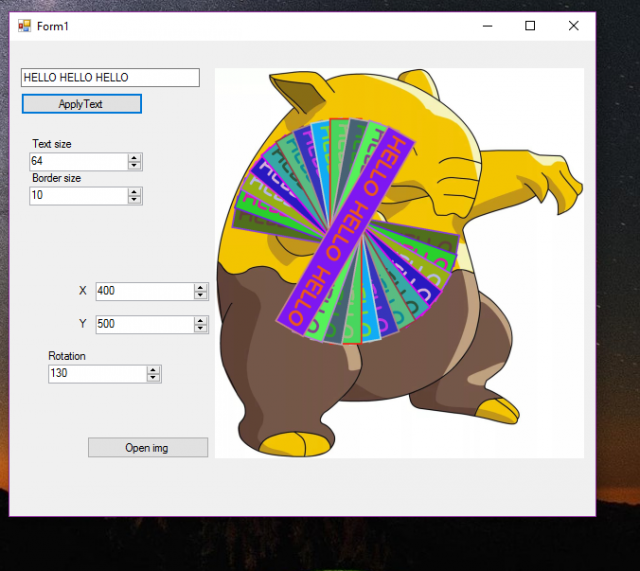Image resolution: width=640 pixels, height=571 pixels.
Task: Decrease Text size with down arrow
Action: [134, 165]
